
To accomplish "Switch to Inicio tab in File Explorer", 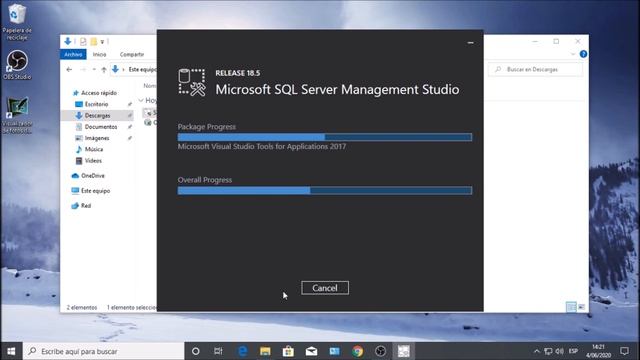I will point(99,54).
